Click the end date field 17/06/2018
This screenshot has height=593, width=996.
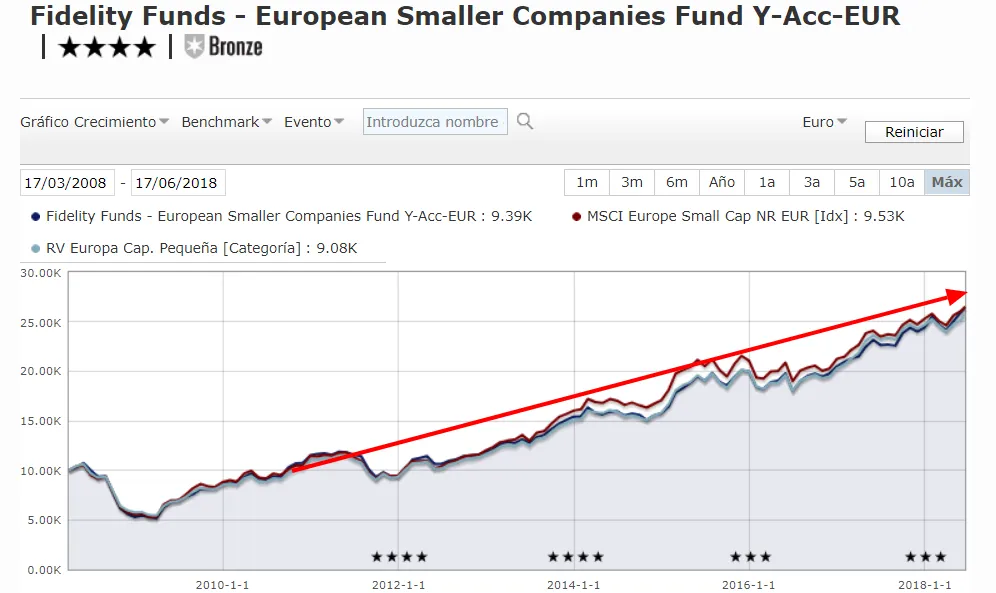click(x=178, y=183)
